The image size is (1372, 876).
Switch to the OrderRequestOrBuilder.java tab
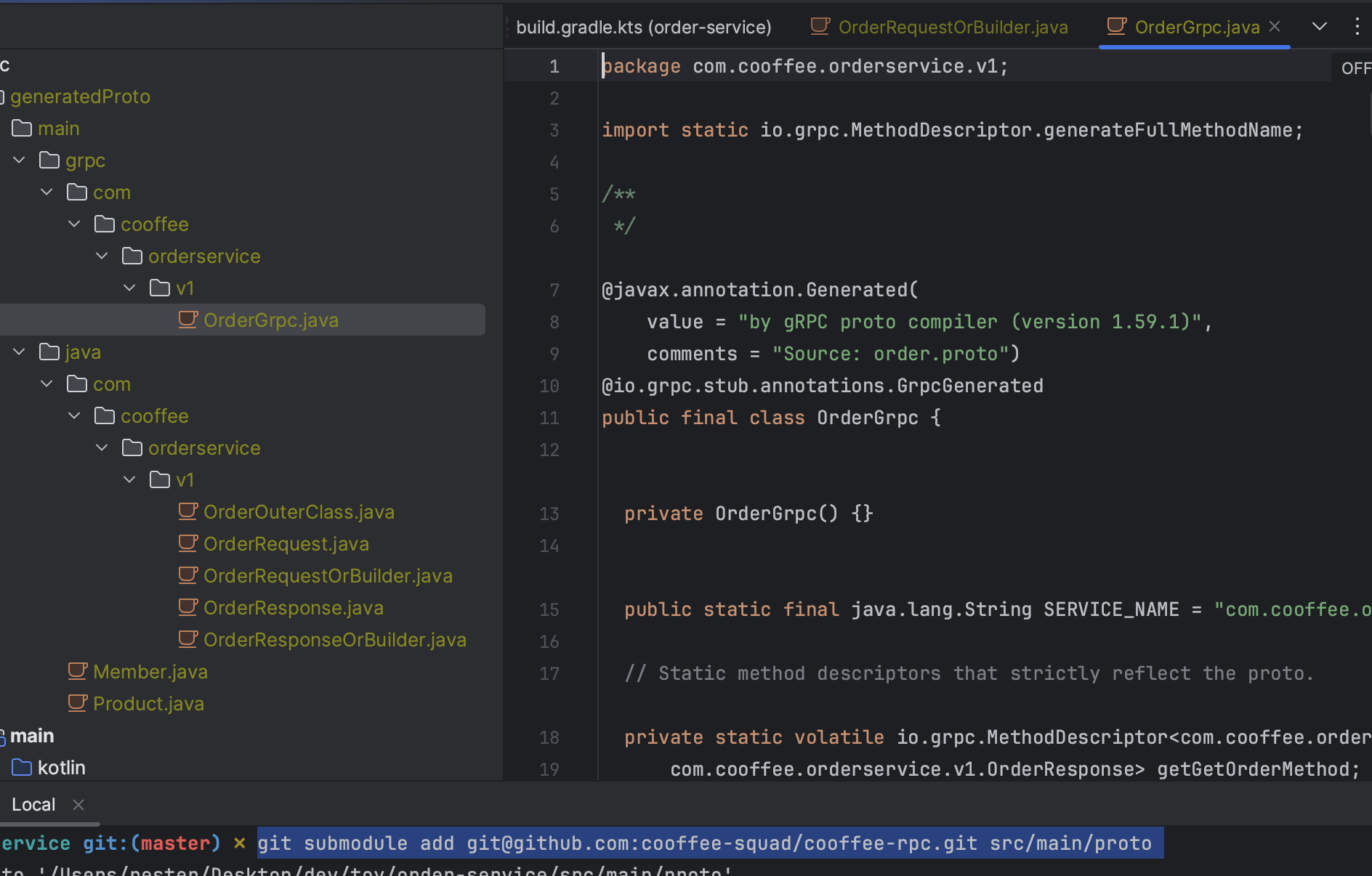(x=940, y=27)
